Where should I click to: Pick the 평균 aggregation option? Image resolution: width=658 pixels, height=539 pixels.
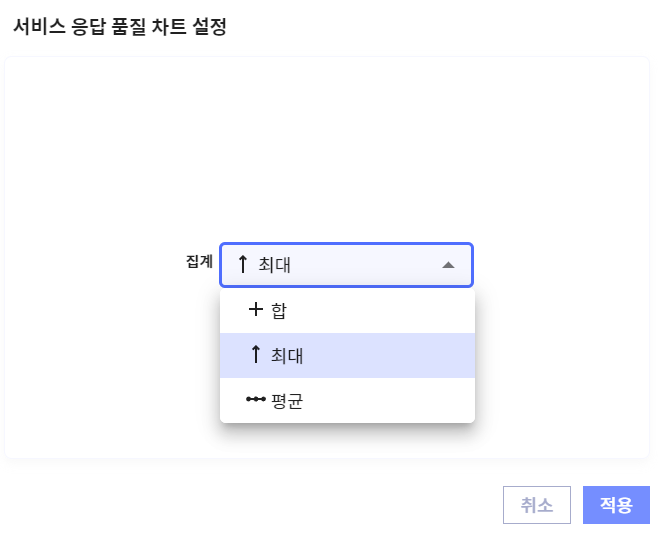click(347, 400)
